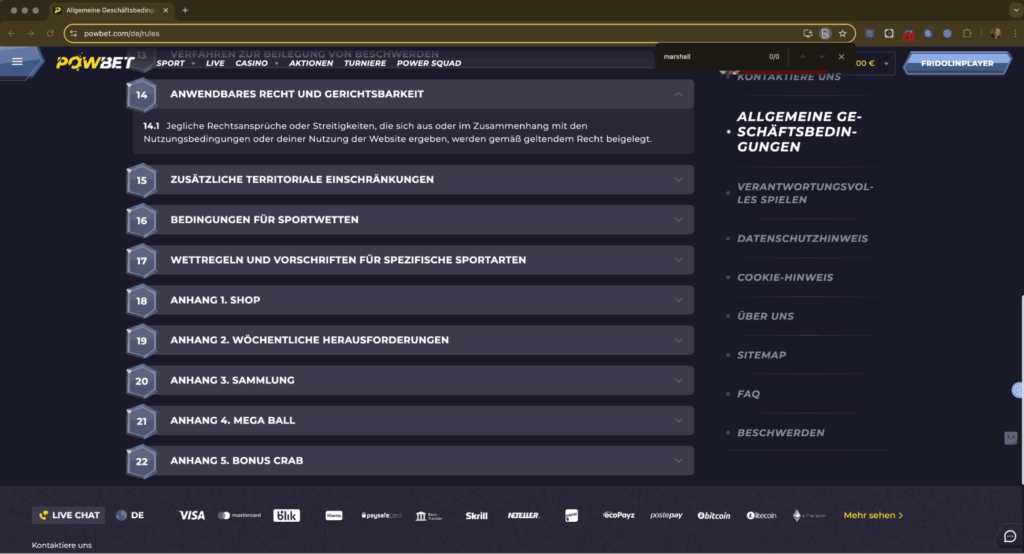
Task: Expand Anhang 4. Mega Ball section
Action: [678, 421]
